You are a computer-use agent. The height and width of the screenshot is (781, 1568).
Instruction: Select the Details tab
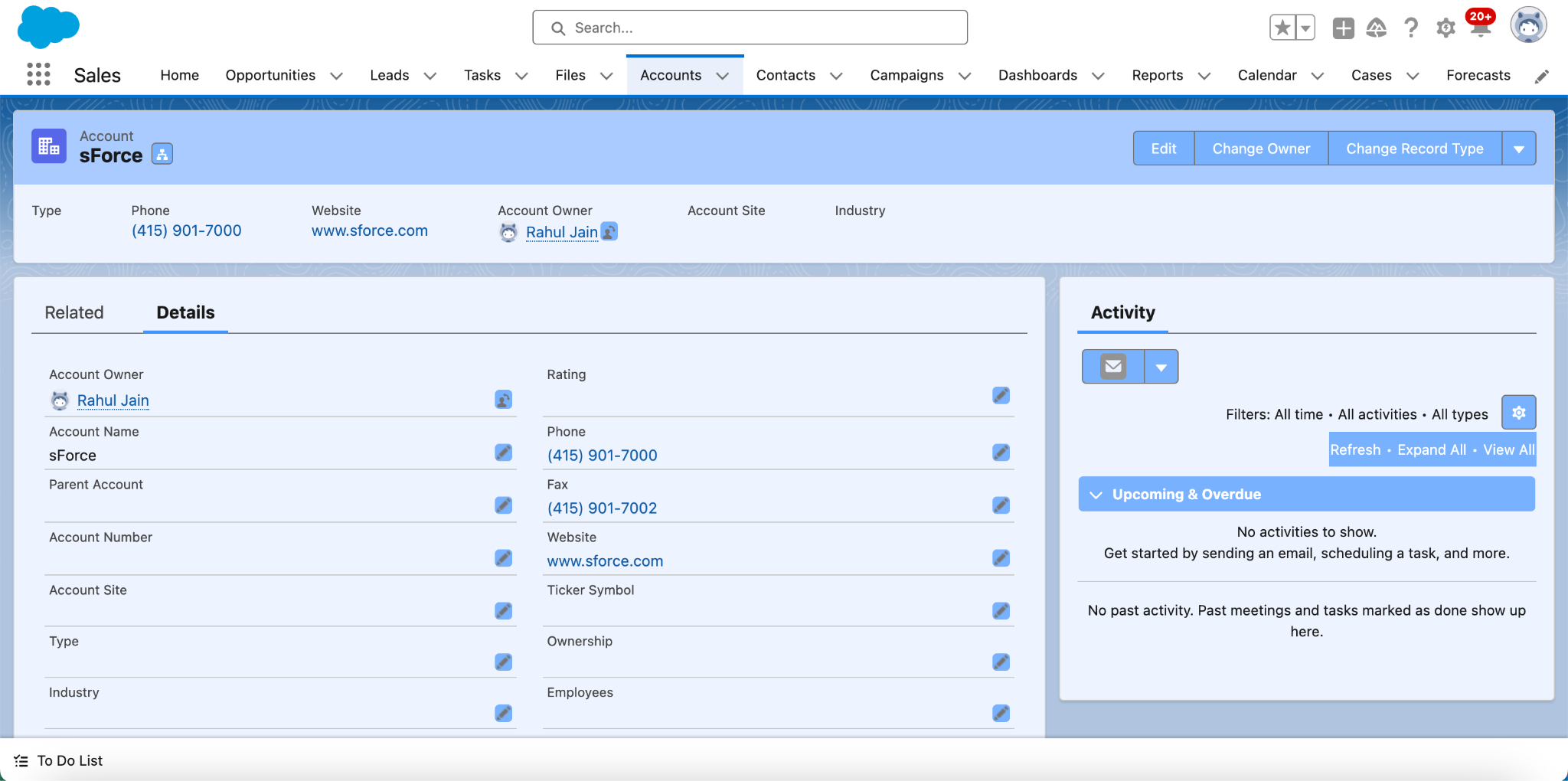click(x=186, y=312)
